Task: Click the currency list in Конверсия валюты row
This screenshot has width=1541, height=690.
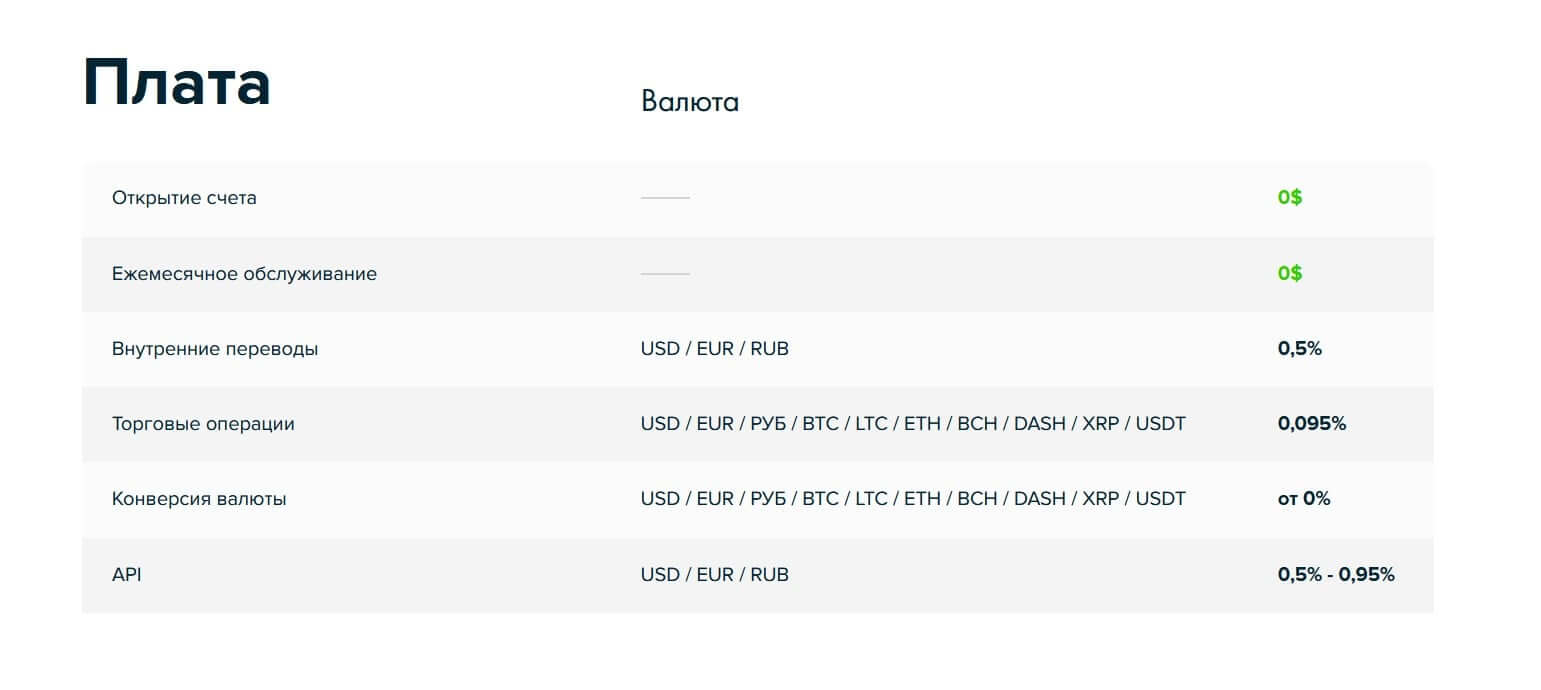Action: [x=913, y=499]
